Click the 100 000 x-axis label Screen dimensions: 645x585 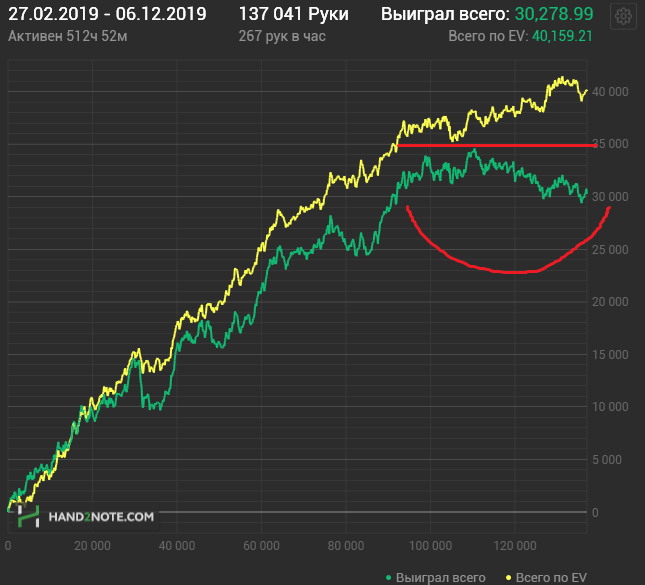pyautogui.click(x=430, y=546)
